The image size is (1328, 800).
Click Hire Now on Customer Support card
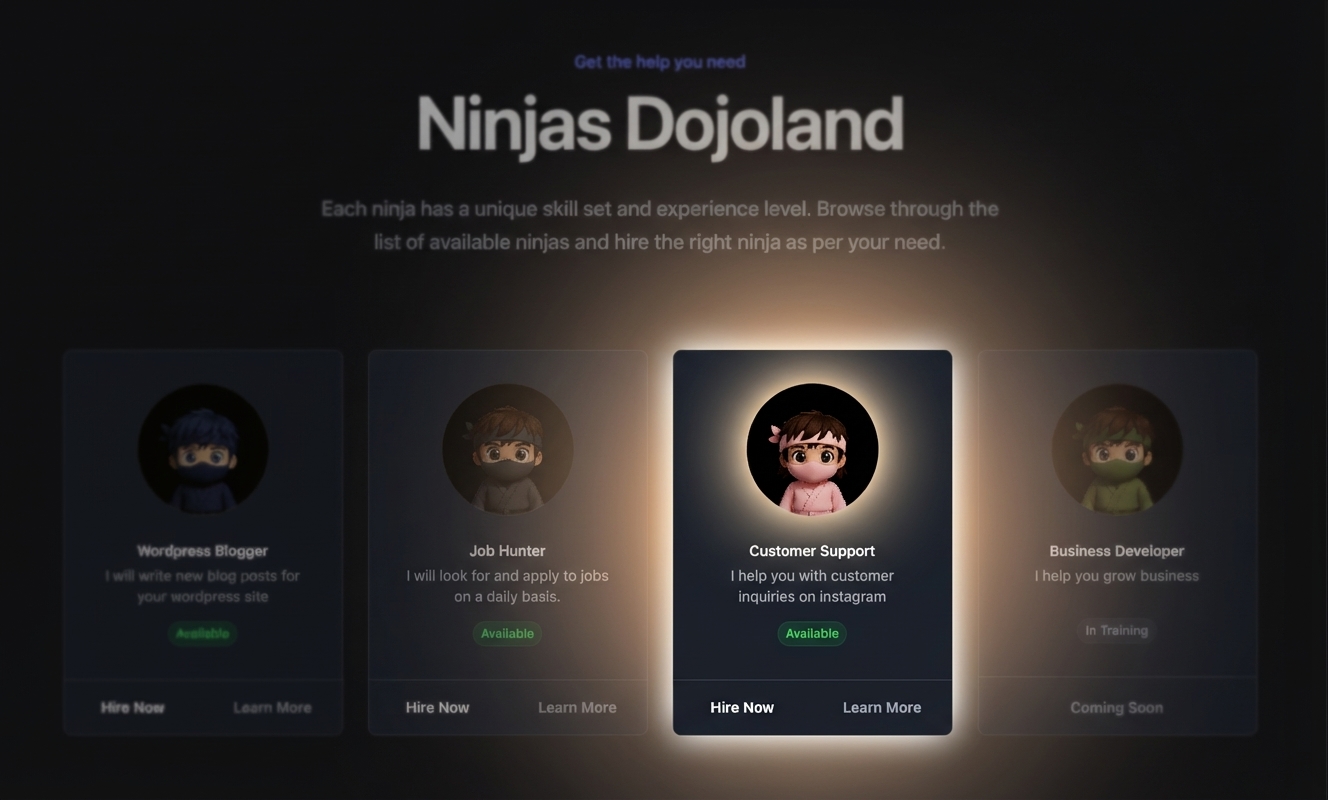[x=742, y=707]
